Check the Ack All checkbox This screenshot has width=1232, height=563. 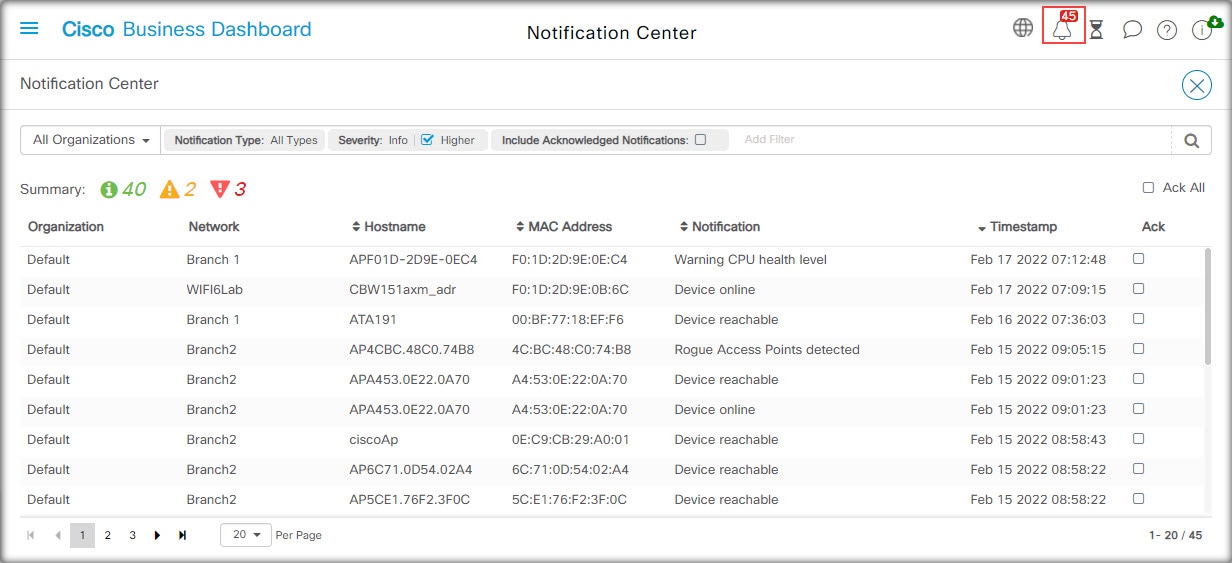1149,188
